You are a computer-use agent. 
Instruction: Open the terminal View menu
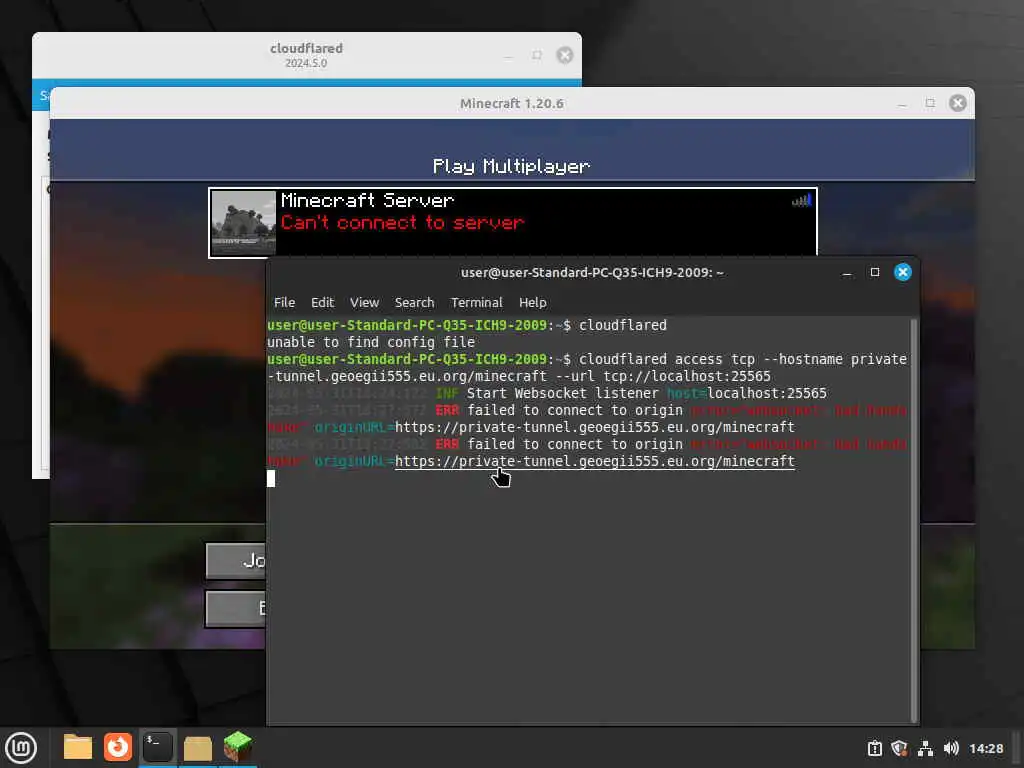point(364,302)
